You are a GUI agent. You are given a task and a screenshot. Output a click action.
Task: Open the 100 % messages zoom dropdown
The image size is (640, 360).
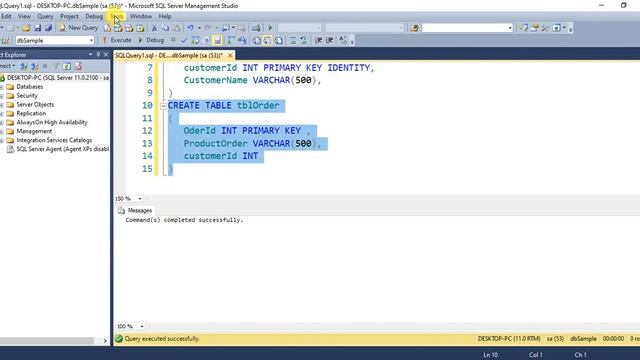(x=142, y=327)
